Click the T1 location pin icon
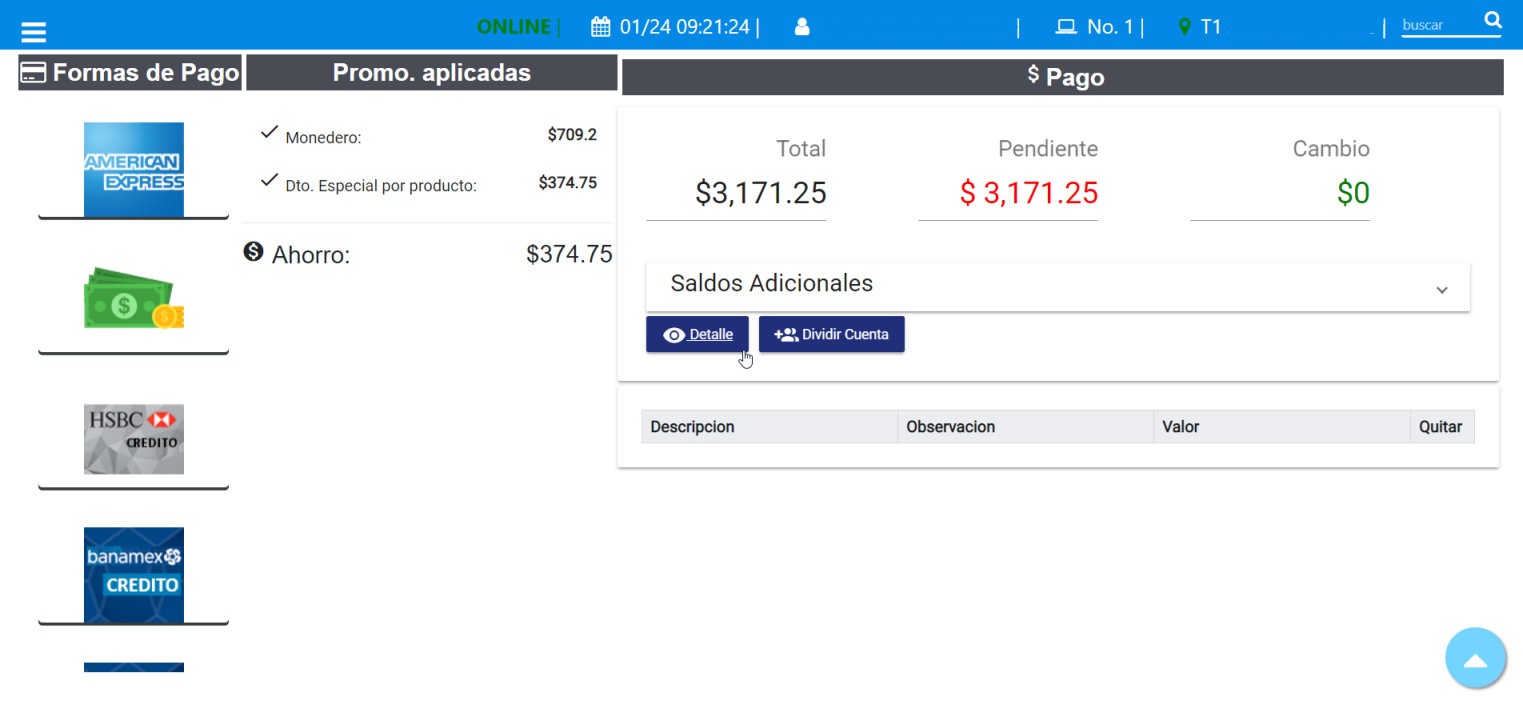 1185,27
